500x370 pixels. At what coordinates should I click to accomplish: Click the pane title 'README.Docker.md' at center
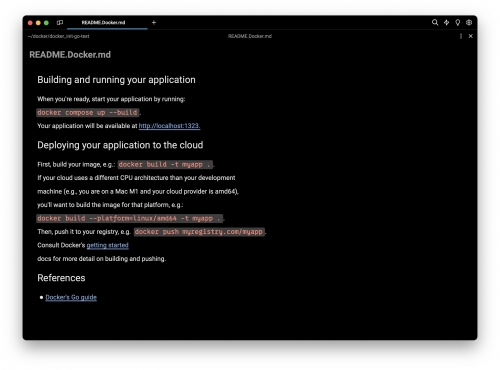tap(250, 36)
